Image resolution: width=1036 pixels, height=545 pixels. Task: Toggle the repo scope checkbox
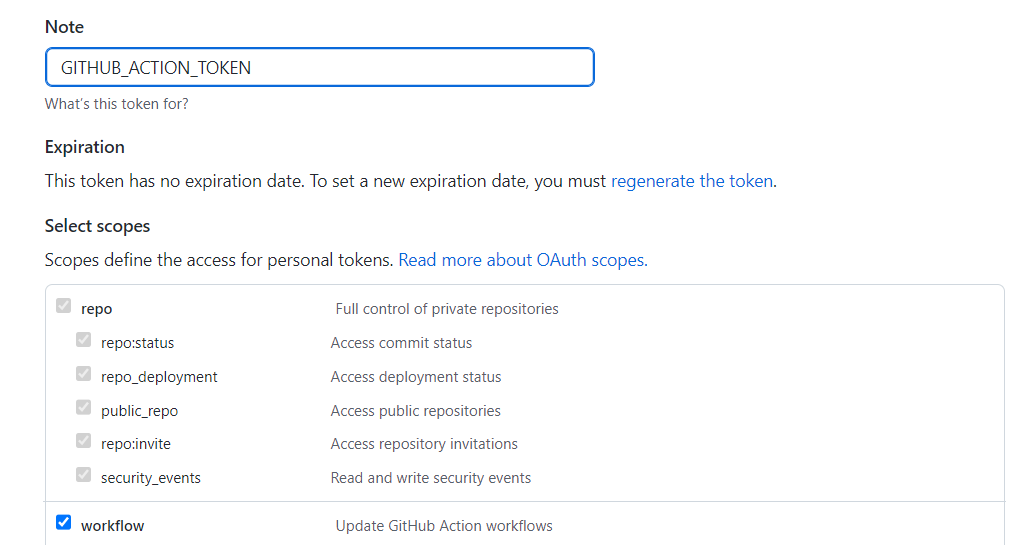tap(64, 306)
